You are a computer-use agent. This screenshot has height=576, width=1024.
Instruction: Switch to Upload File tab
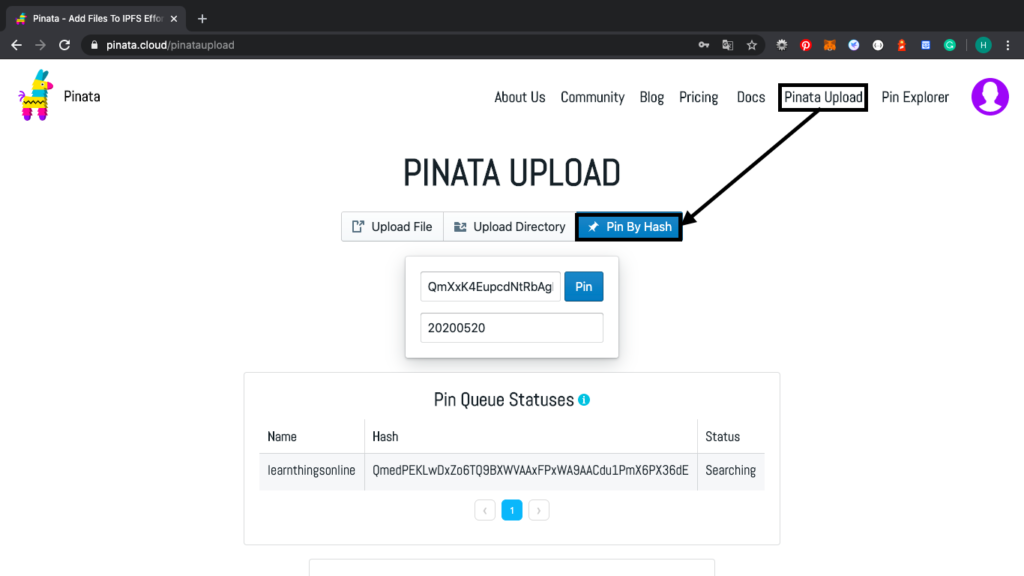click(x=392, y=227)
